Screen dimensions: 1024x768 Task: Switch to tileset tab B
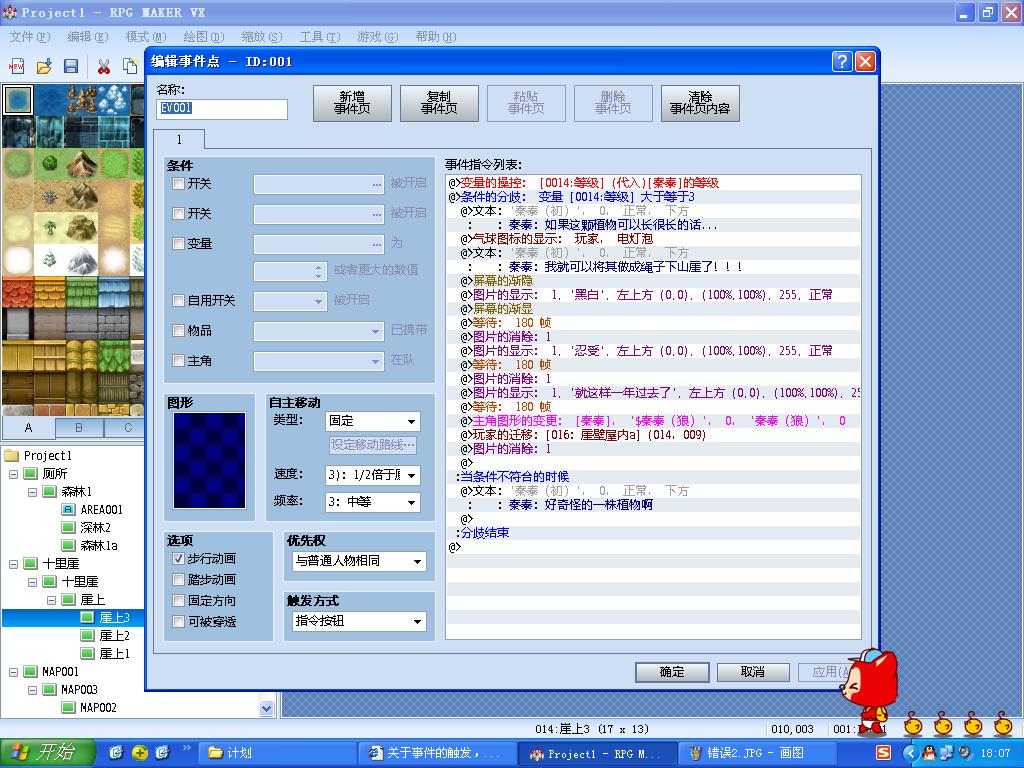pos(79,428)
